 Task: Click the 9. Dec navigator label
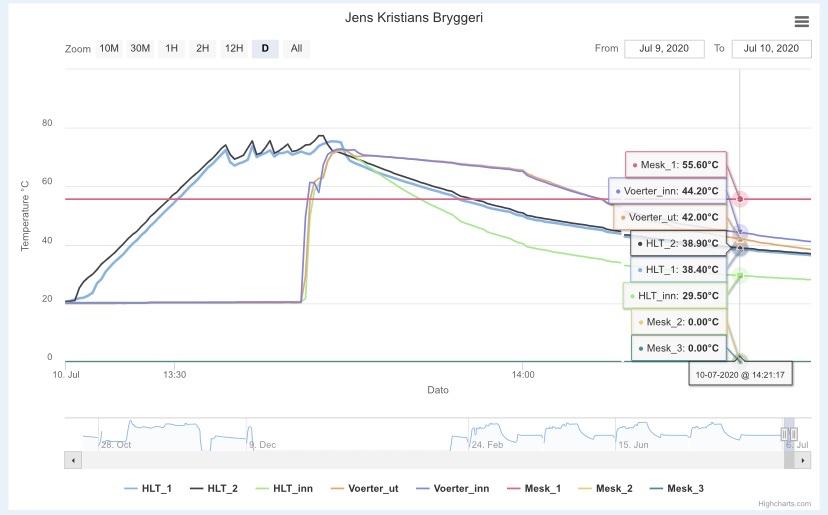263,445
